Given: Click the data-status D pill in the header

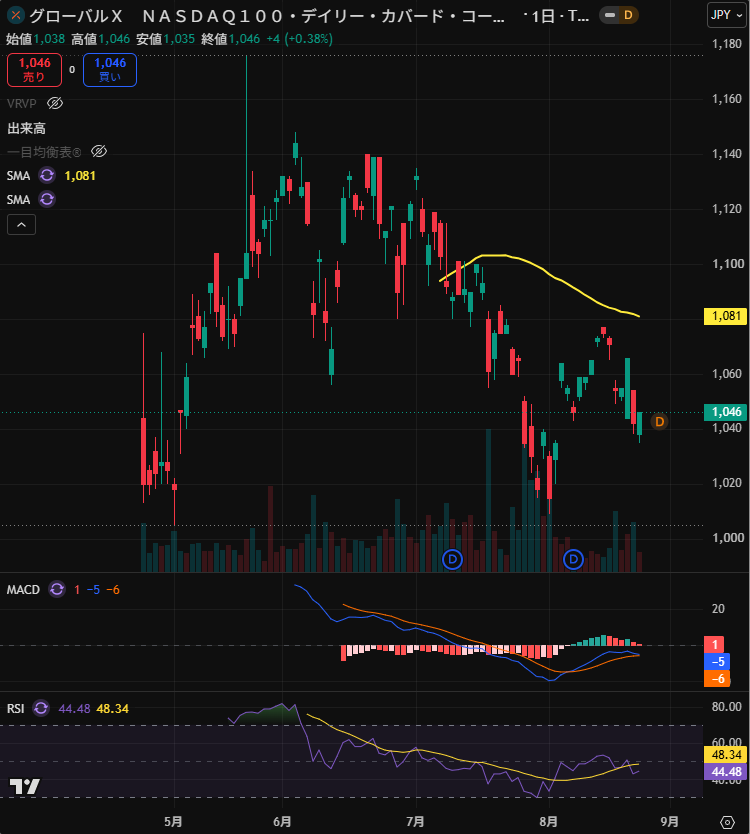Looking at the screenshot, I should click(x=619, y=15).
